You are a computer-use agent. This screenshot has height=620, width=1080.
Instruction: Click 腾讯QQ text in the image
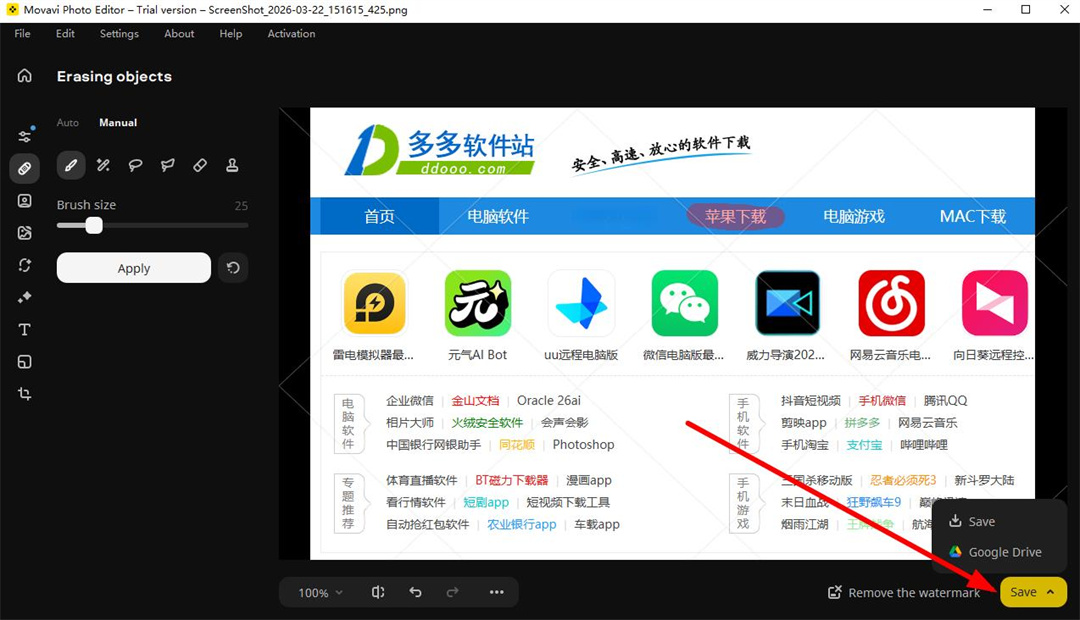[x=945, y=400]
